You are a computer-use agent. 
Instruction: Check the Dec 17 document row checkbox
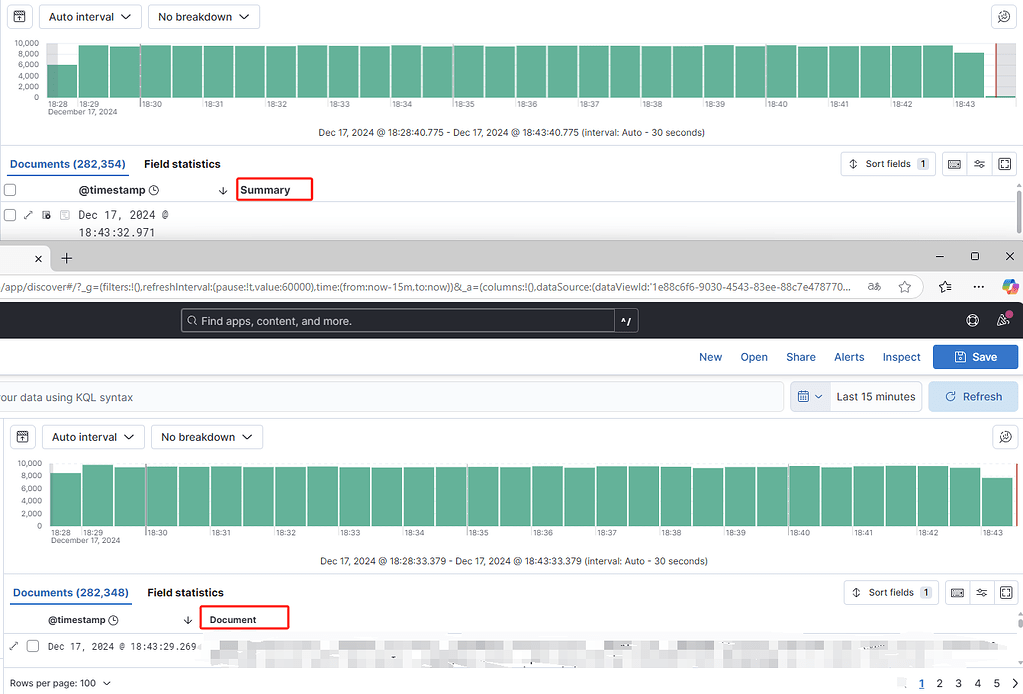pos(33,646)
